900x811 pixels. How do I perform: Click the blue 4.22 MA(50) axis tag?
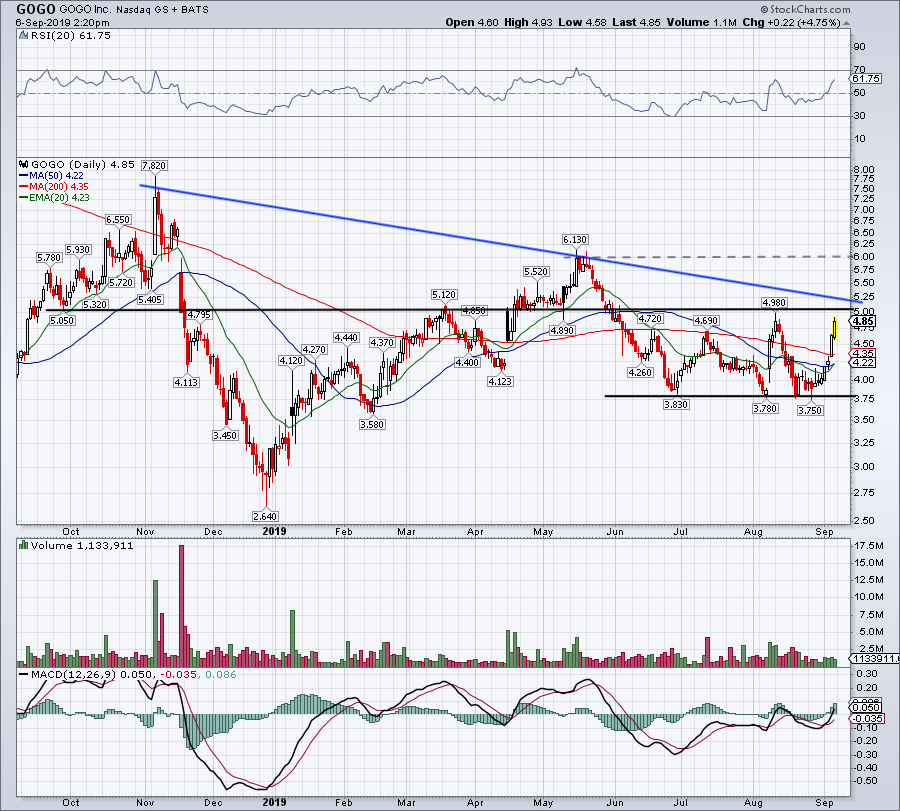863,363
